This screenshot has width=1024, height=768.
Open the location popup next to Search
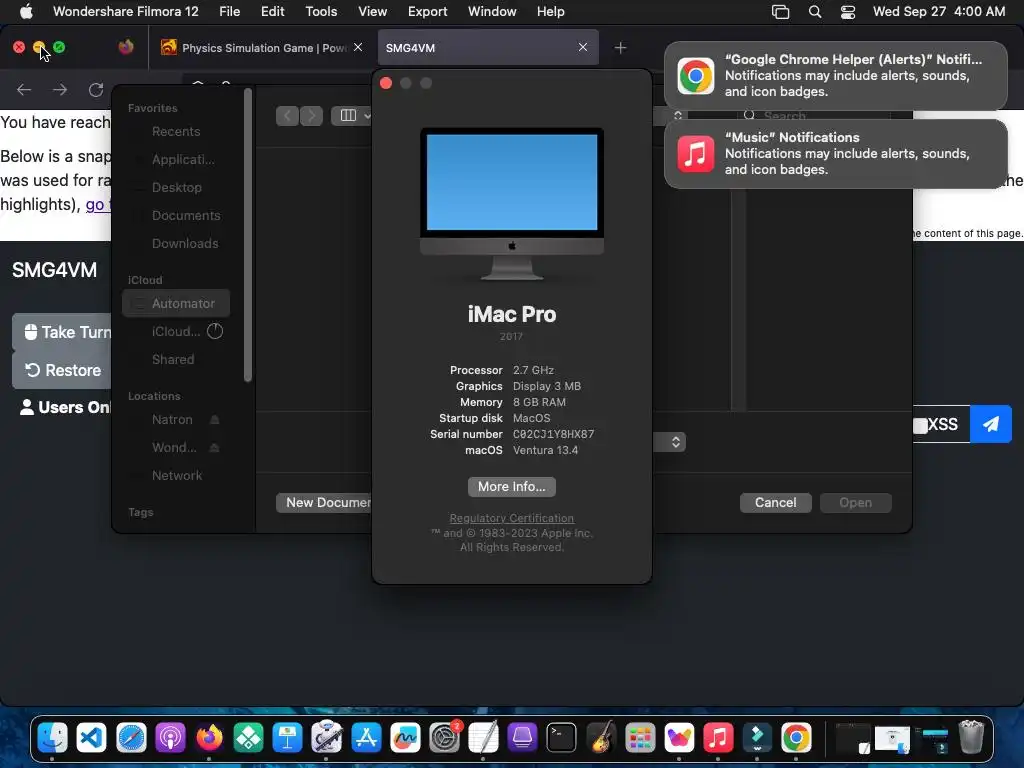tap(678, 116)
